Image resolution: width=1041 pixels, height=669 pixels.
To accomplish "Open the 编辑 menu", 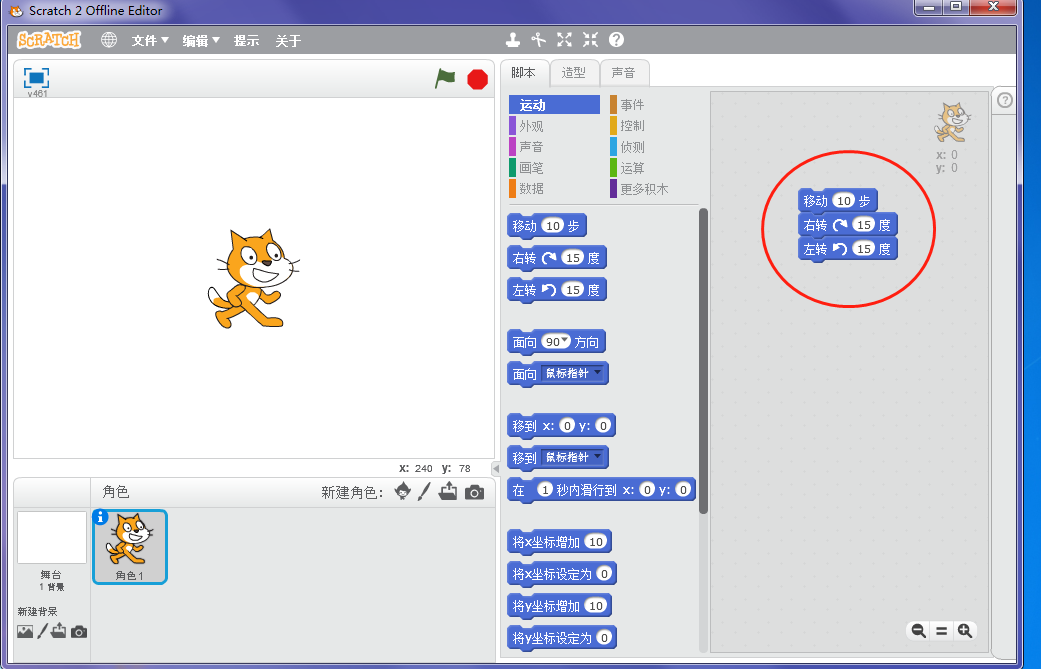I will [x=200, y=40].
